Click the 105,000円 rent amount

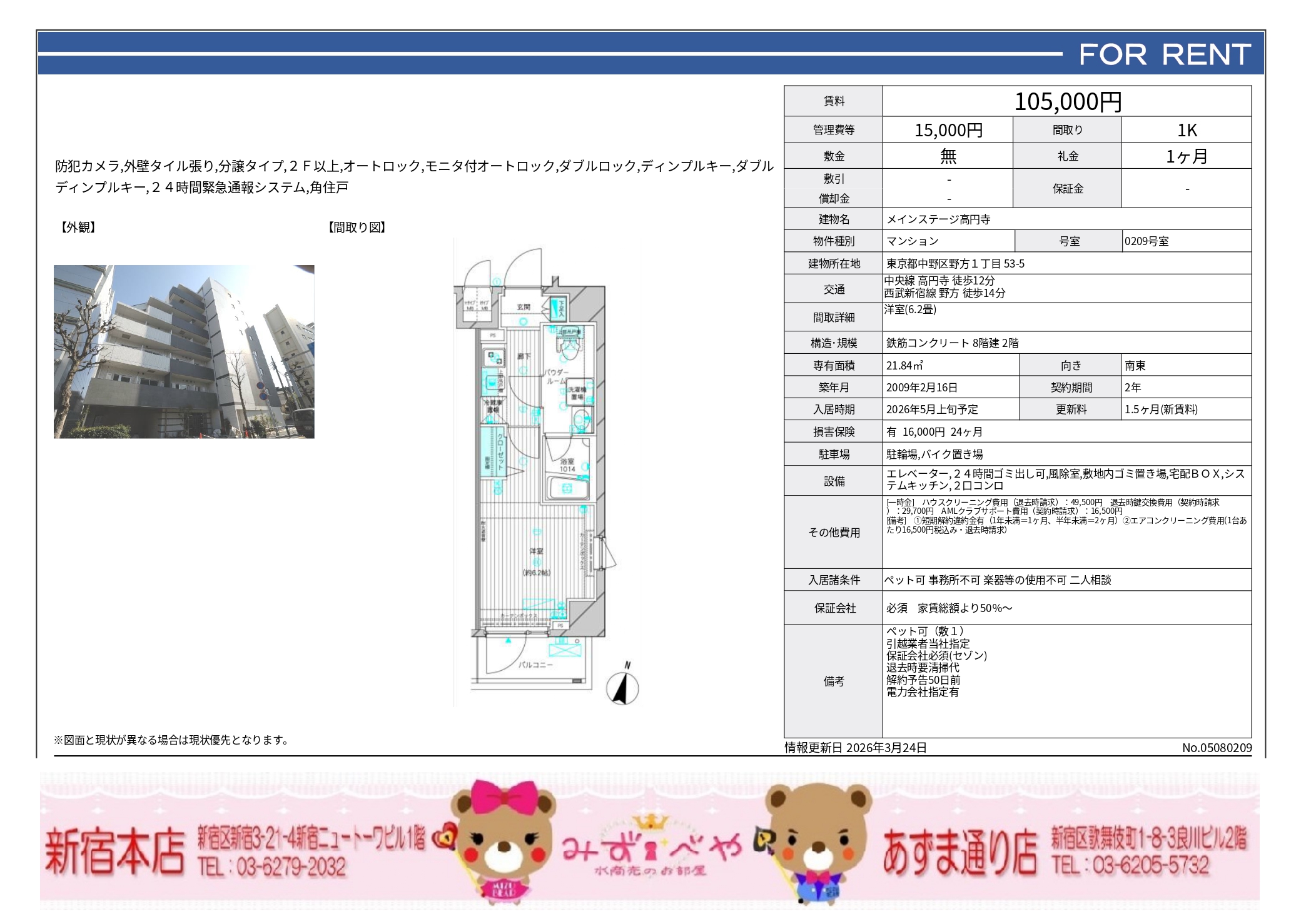pyautogui.click(x=1067, y=101)
